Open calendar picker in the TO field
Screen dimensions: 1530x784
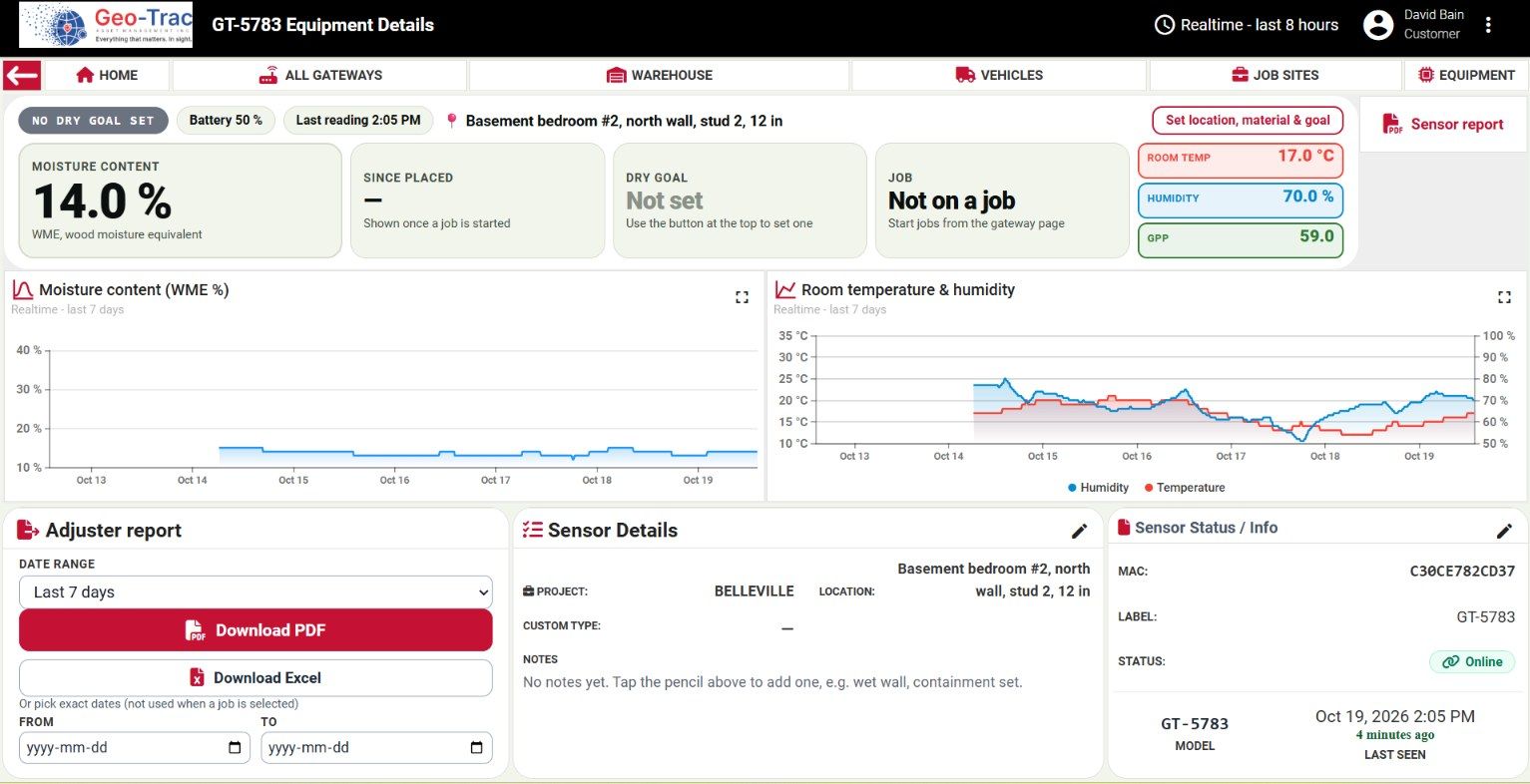[476, 748]
